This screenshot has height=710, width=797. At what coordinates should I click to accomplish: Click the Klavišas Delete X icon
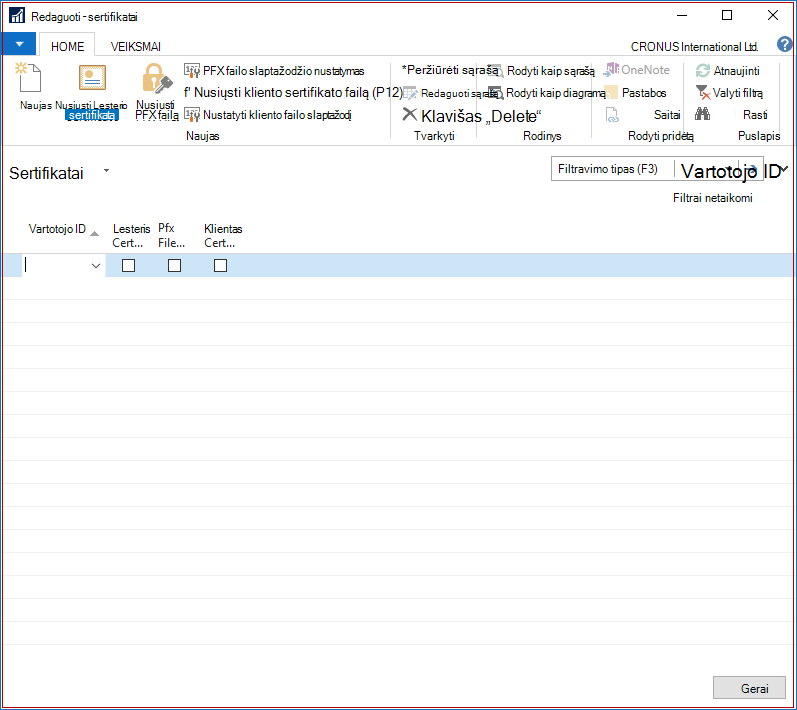pyautogui.click(x=409, y=114)
